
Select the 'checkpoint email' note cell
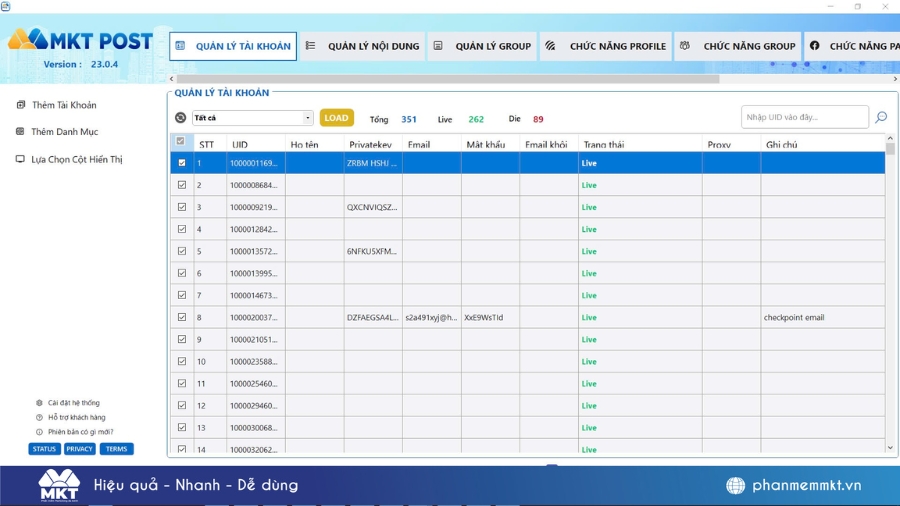(823, 317)
